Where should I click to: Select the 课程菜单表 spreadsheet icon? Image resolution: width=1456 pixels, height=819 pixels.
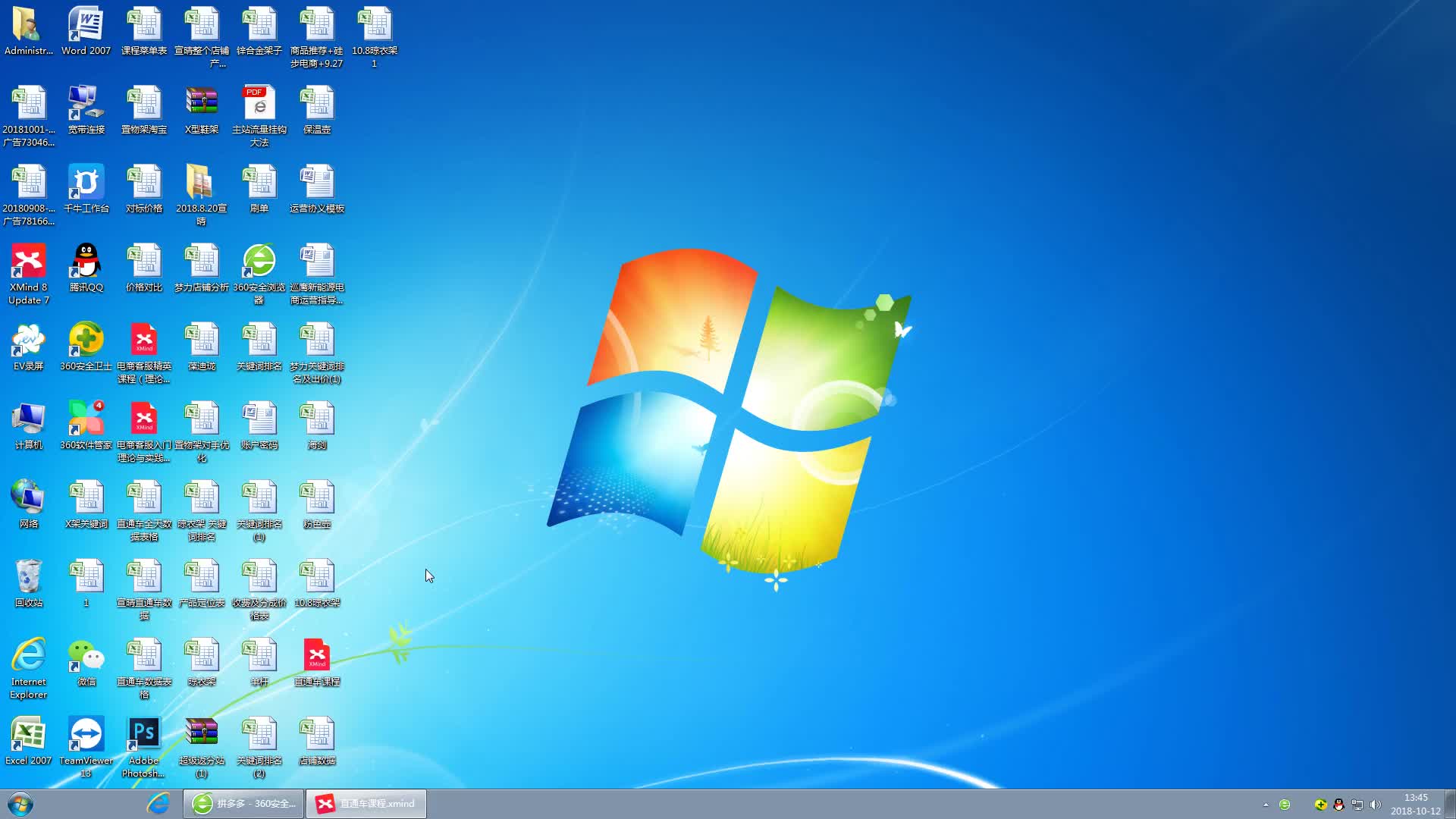pos(144,31)
